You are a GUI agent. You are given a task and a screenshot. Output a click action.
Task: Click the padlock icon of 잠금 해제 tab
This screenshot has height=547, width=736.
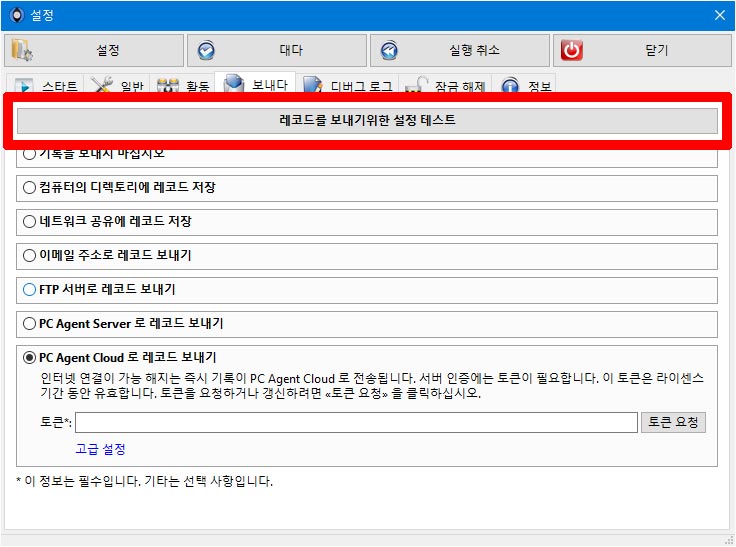coord(416,85)
